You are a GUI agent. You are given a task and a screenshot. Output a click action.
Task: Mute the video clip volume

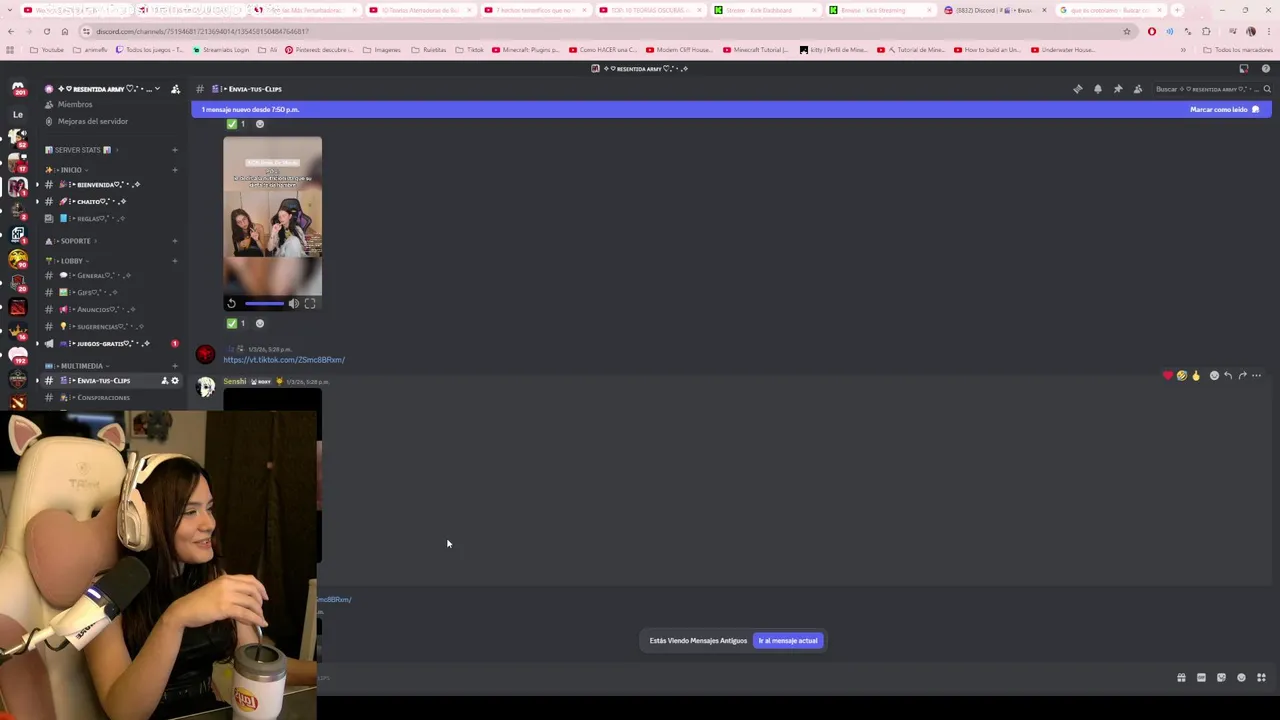click(x=293, y=303)
